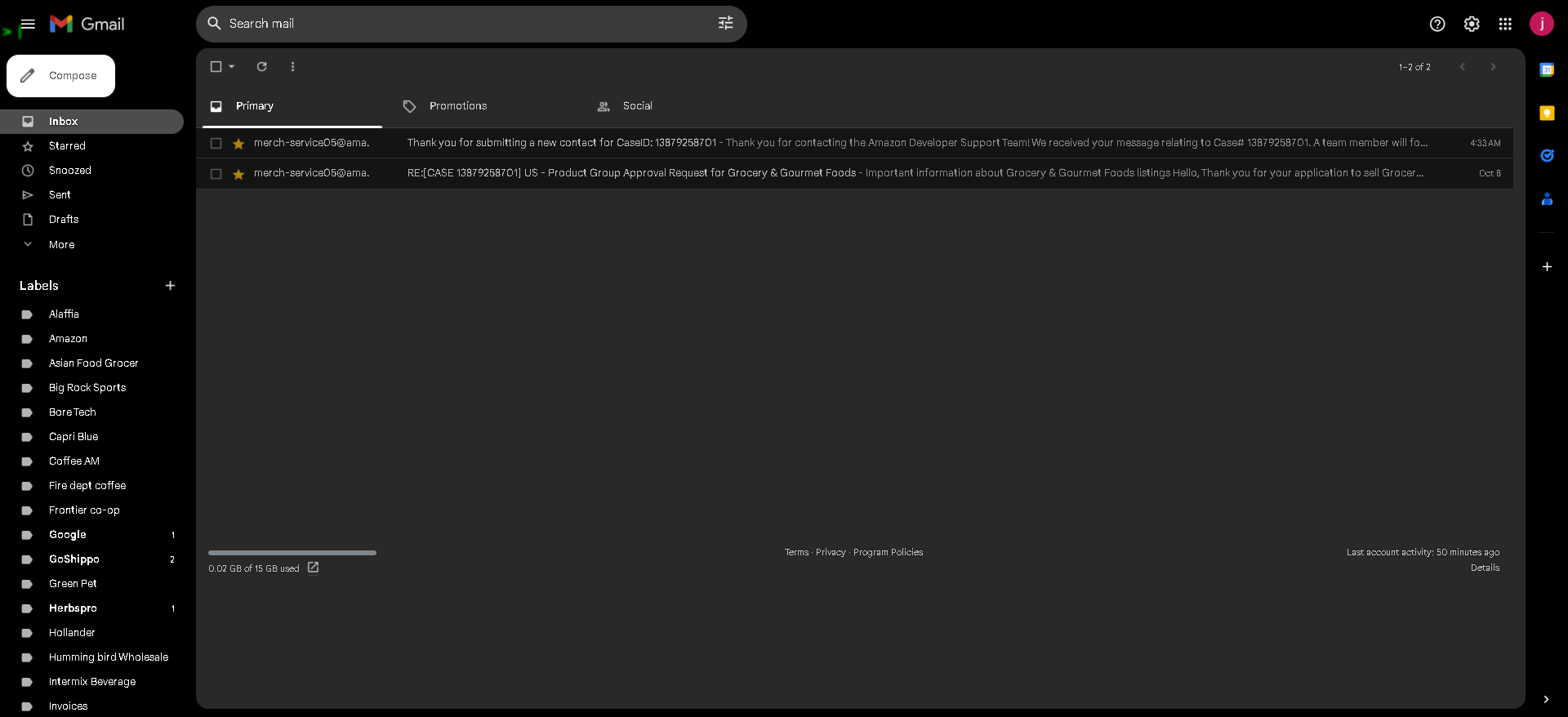The height and width of the screenshot is (717, 1568).
Task: Click the Gmail logo
Action: (x=87, y=24)
